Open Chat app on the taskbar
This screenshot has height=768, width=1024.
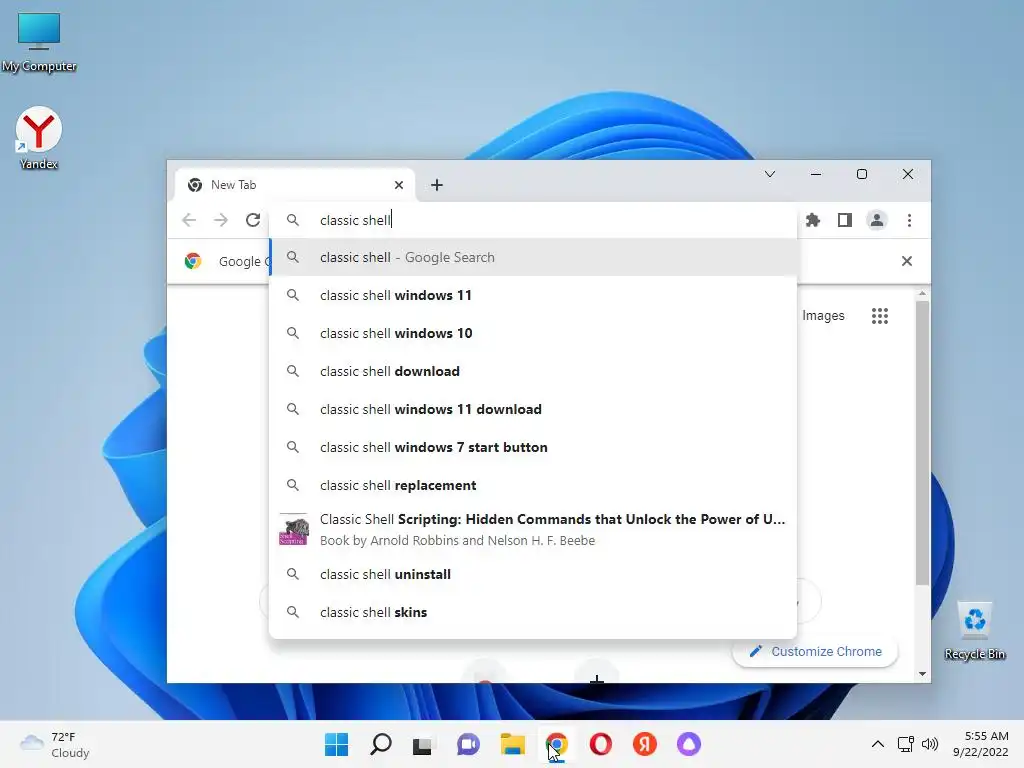(468, 744)
